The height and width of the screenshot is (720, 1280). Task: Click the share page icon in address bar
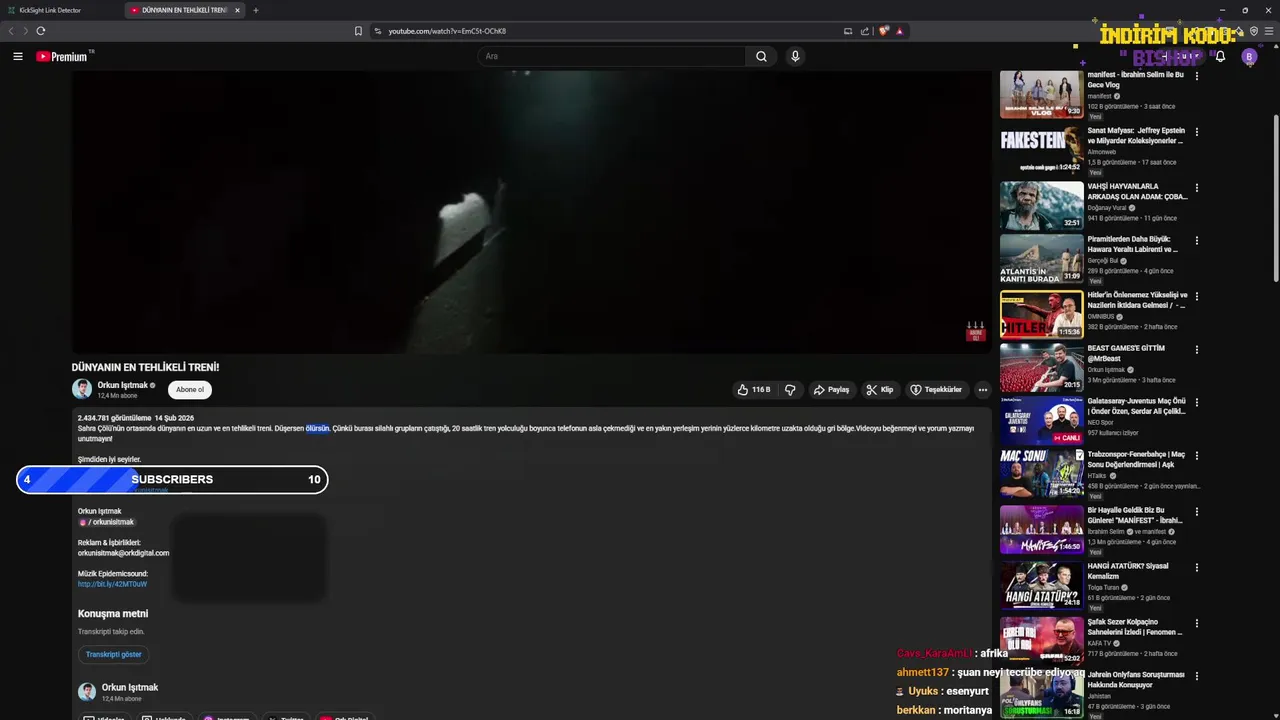pos(865,31)
